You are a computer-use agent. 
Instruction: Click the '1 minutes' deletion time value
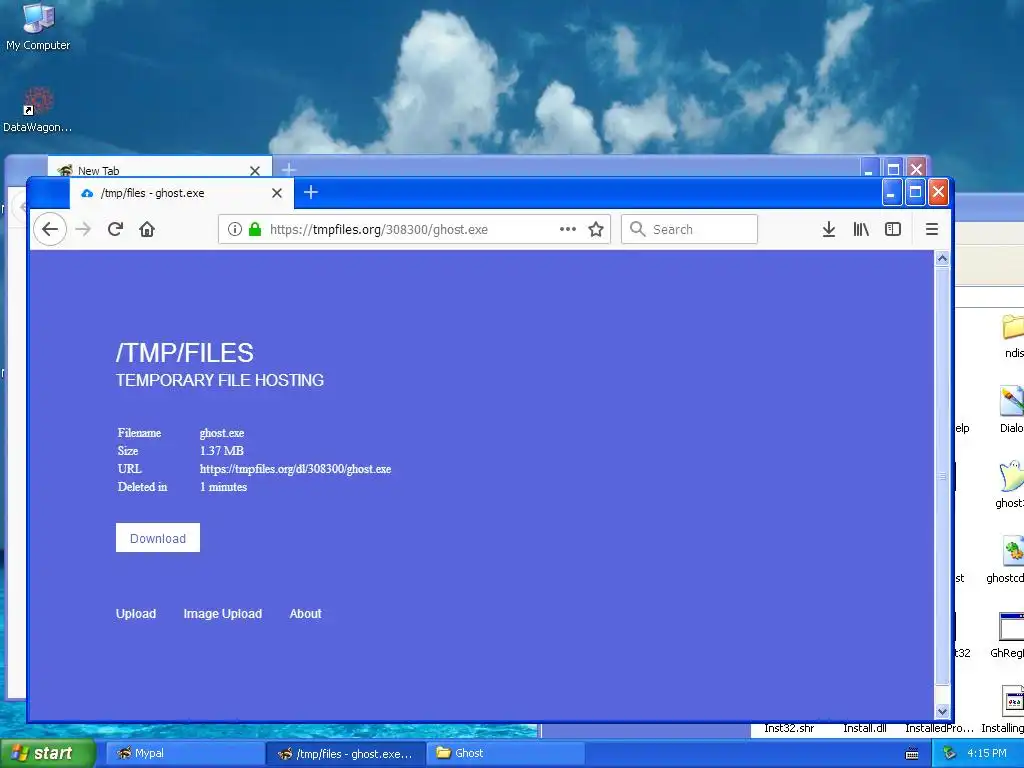pyautogui.click(x=223, y=487)
